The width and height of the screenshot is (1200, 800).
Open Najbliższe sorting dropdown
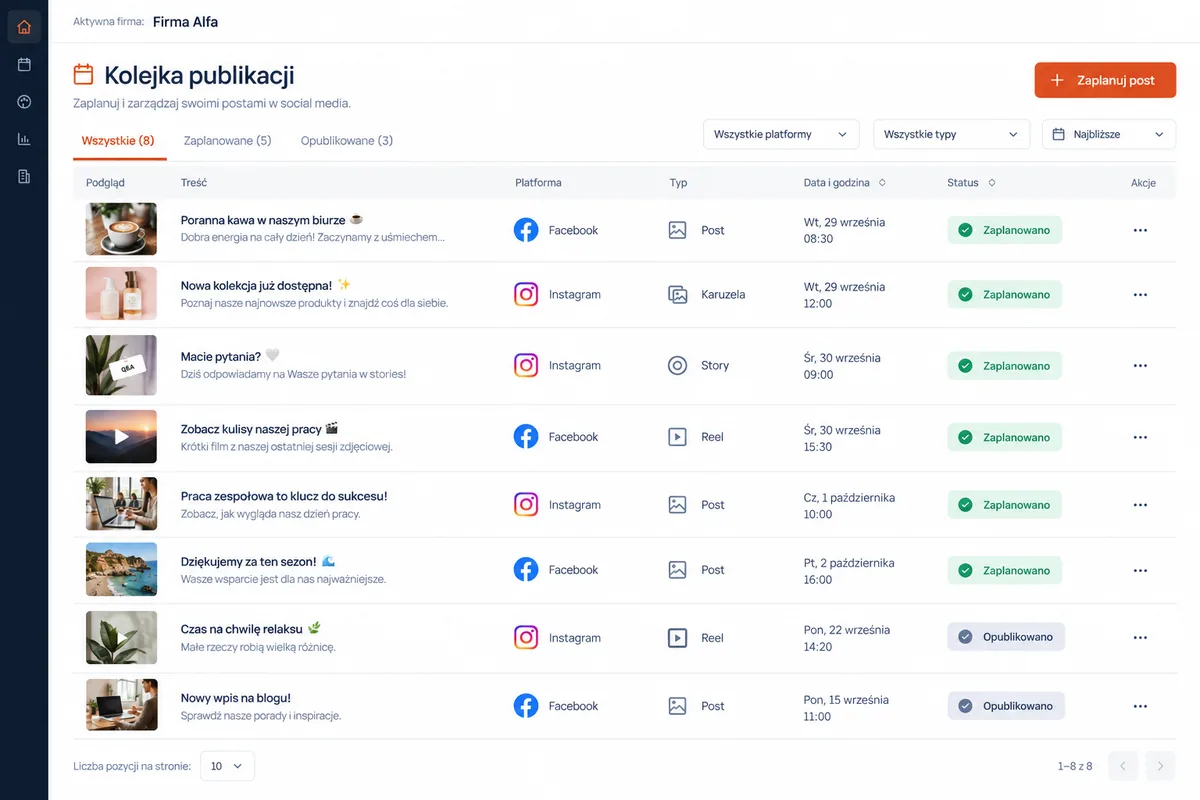(x=1109, y=134)
